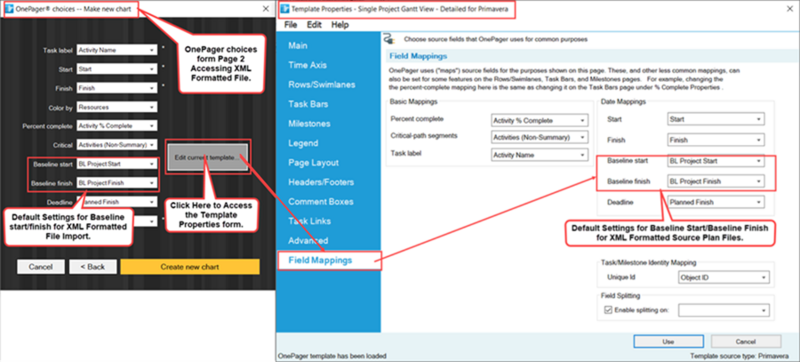The height and width of the screenshot is (362, 800).
Task: Open the File menu
Action: 291,24
